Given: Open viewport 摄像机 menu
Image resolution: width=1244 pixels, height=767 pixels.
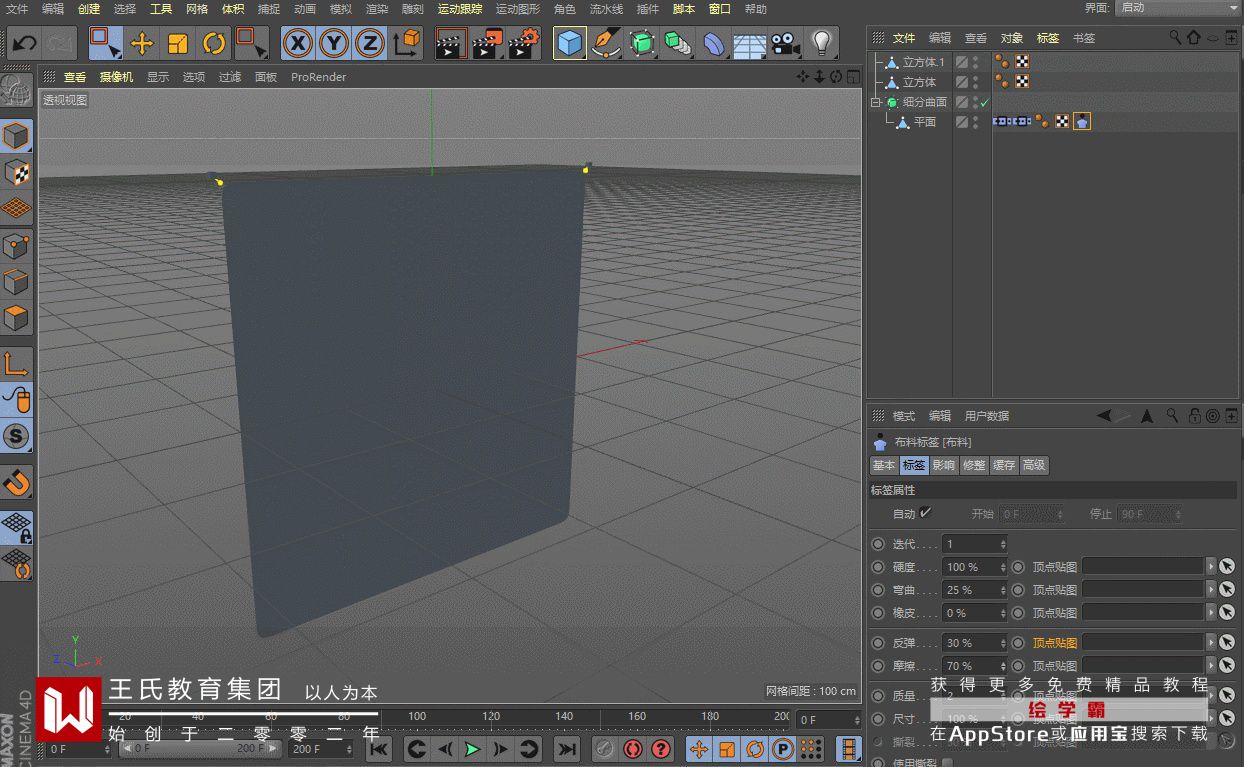Looking at the screenshot, I should tap(116, 77).
